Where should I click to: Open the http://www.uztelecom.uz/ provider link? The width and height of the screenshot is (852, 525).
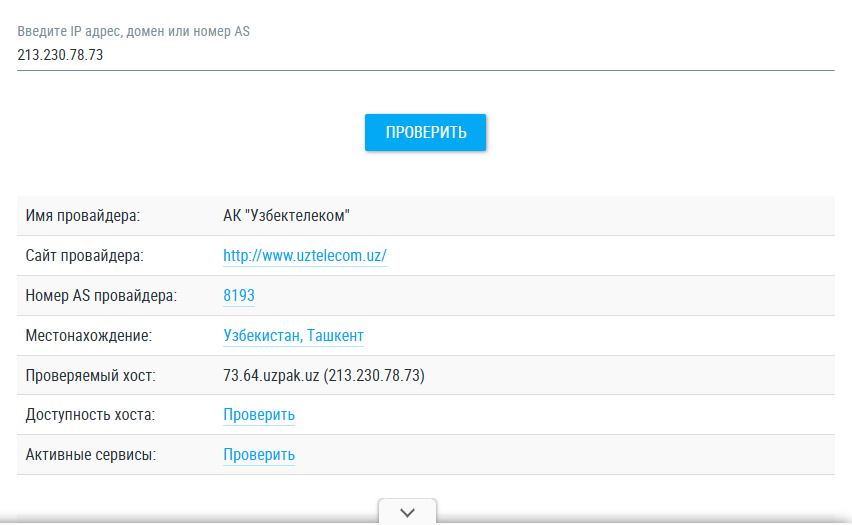305,255
